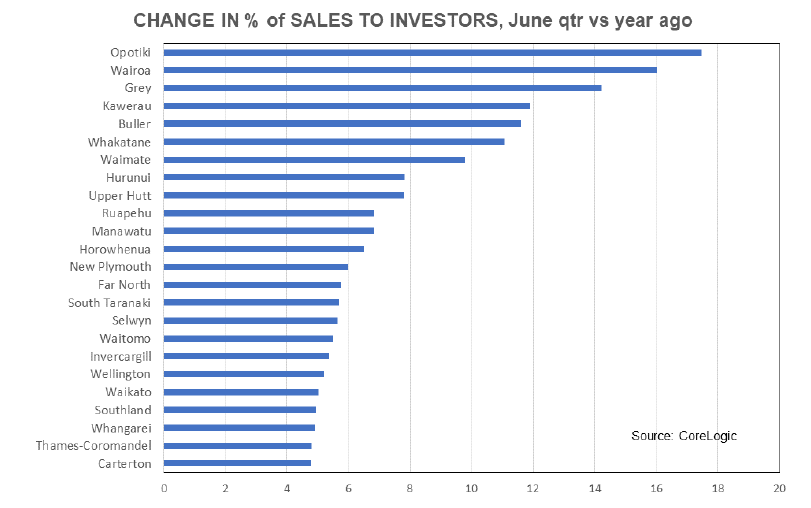Select the Selwyn bar
Viewport: 811px width, 508px height.
[x=250, y=320]
